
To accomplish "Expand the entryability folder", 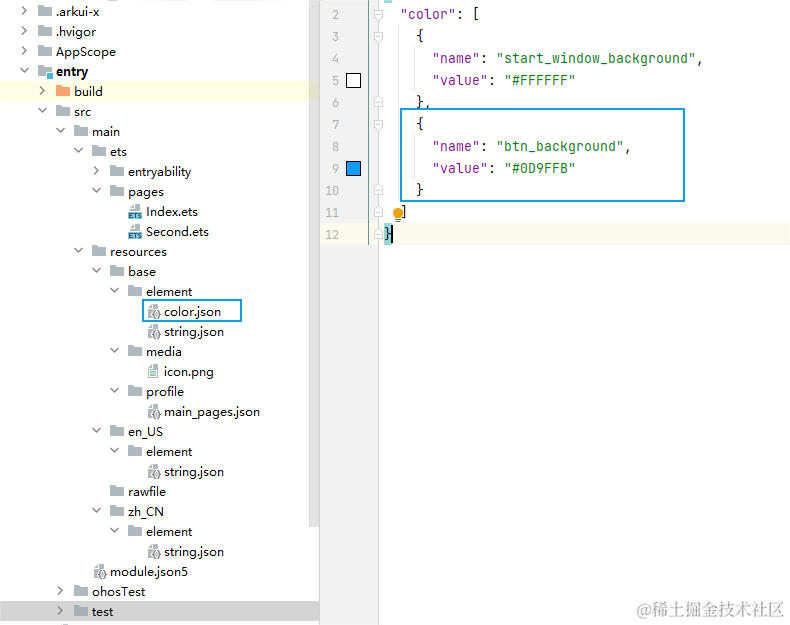I will [96, 171].
